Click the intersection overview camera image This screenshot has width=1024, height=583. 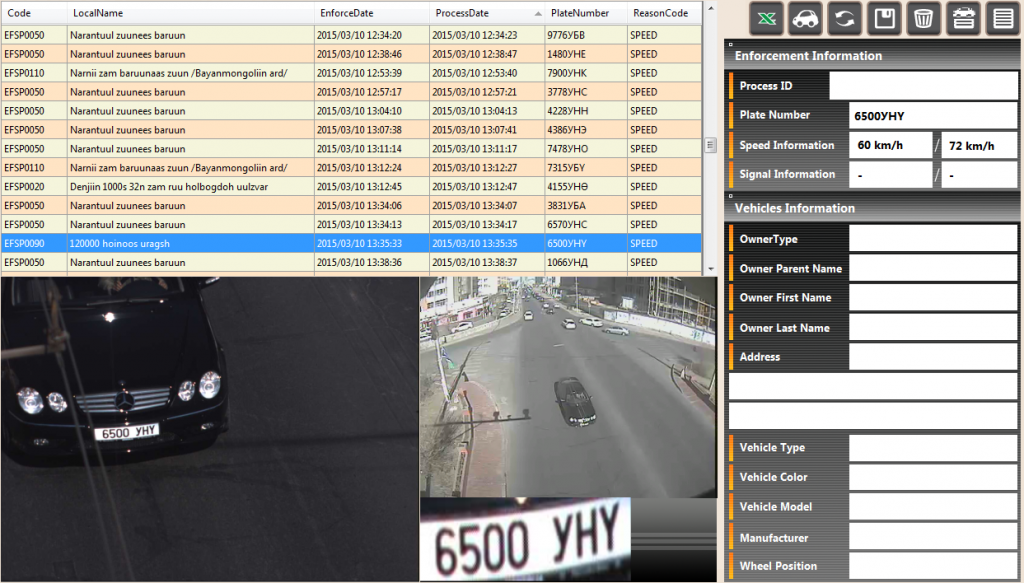(x=568, y=386)
